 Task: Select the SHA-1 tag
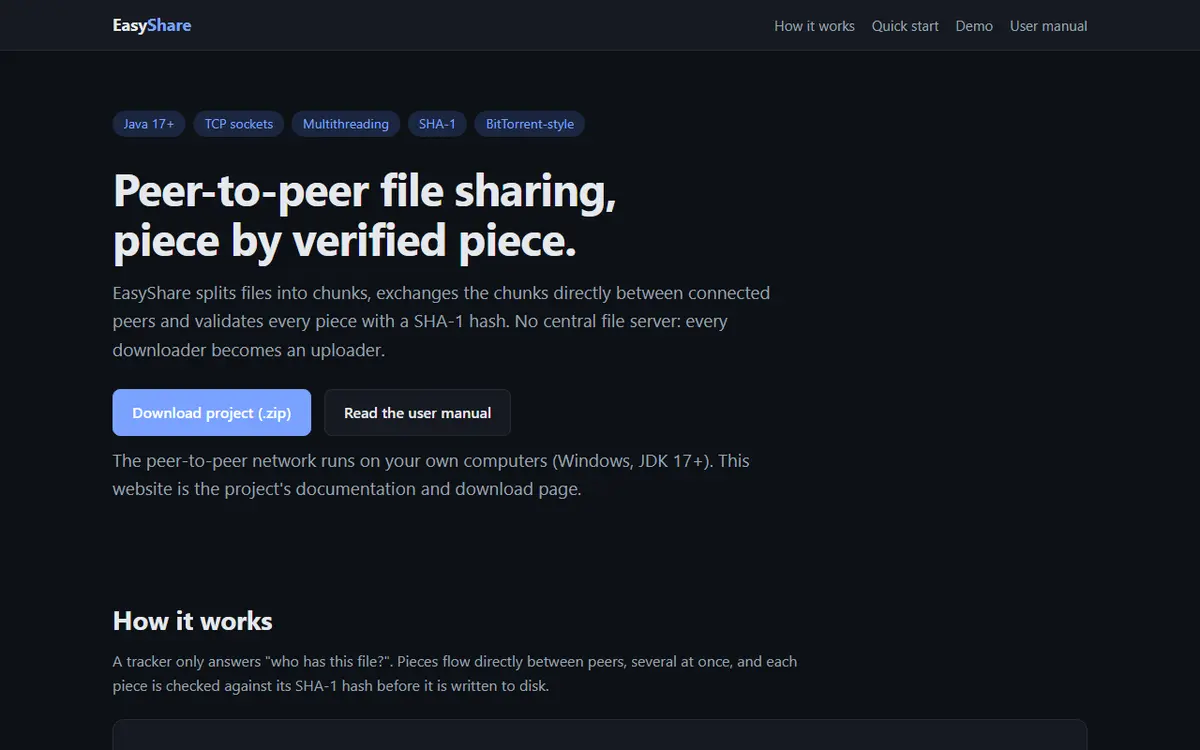[x=437, y=124]
